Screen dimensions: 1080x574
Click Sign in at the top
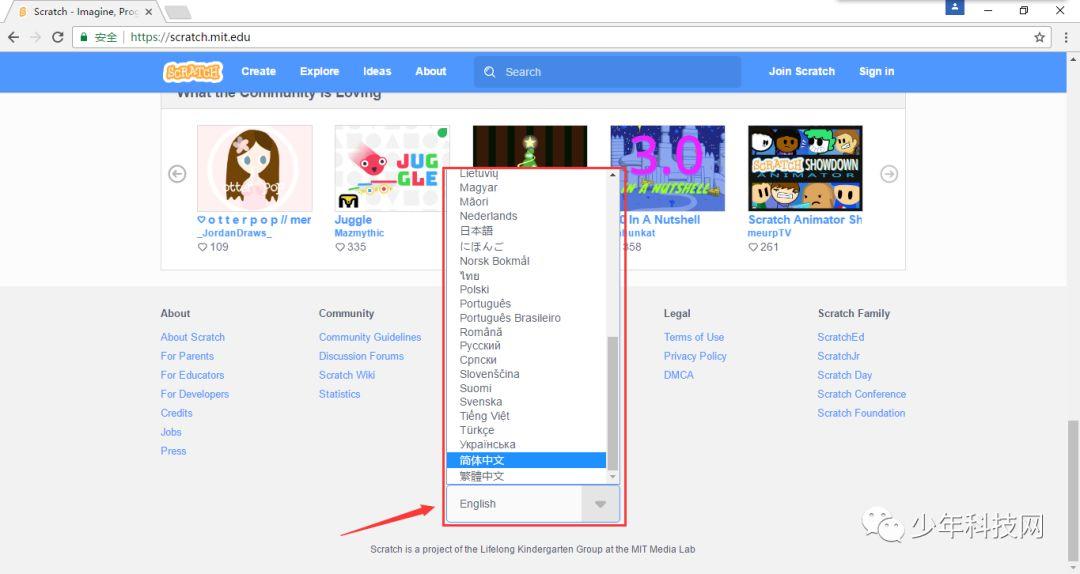(x=876, y=71)
